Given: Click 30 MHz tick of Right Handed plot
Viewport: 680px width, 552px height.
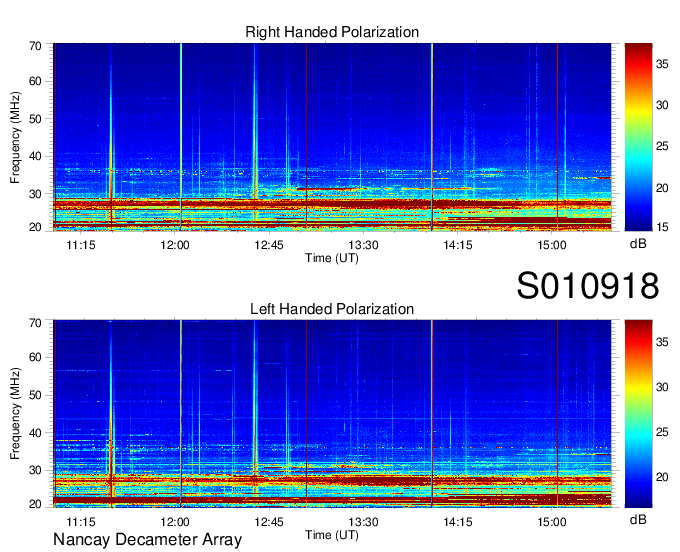Looking at the screenshot, I should (35, 194).
